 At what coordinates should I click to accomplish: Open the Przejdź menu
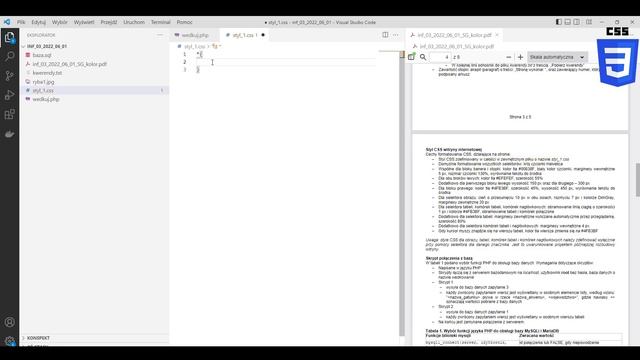click(109, 22)
